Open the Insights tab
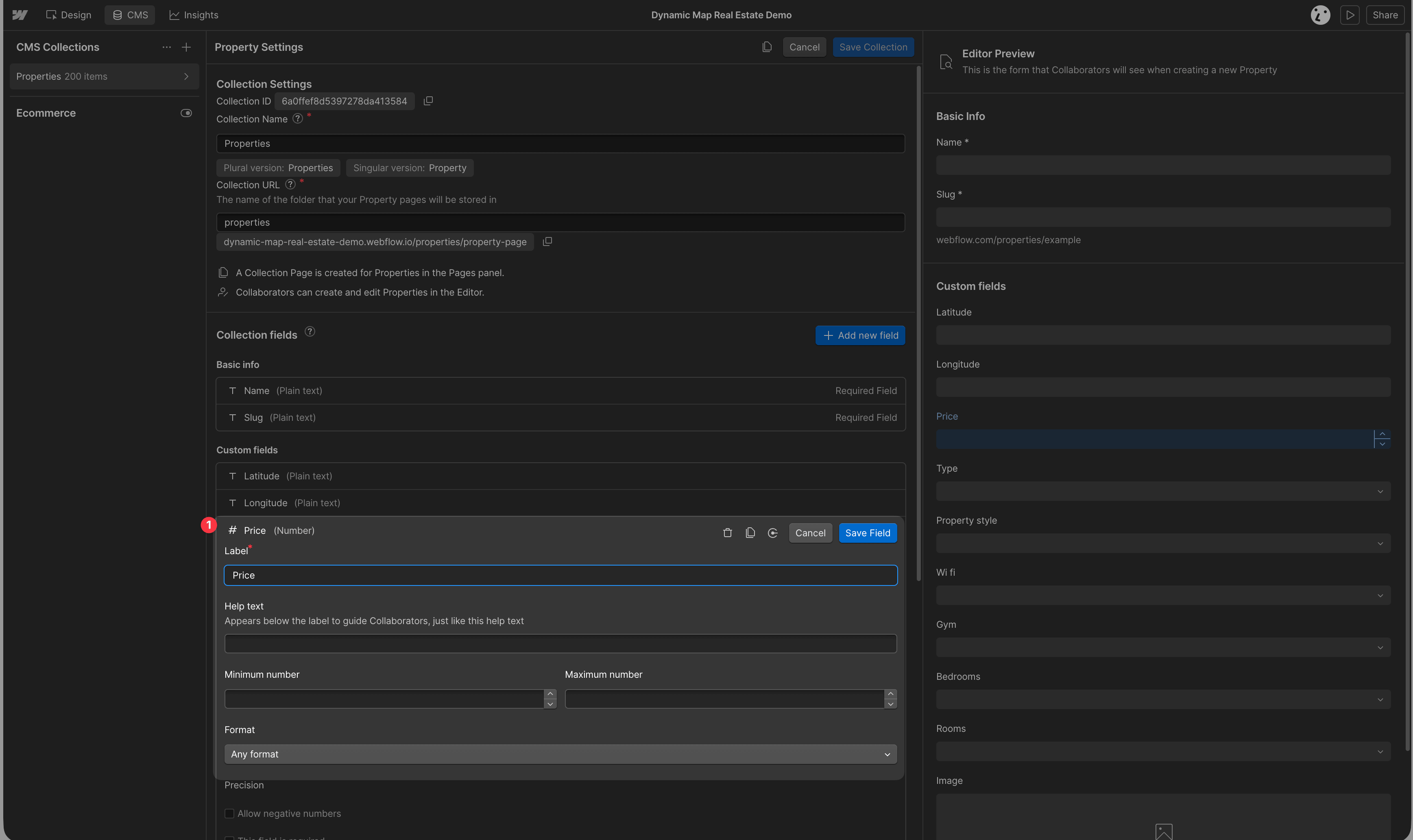This screenshot has height=840, width=1413. (194, 15)
